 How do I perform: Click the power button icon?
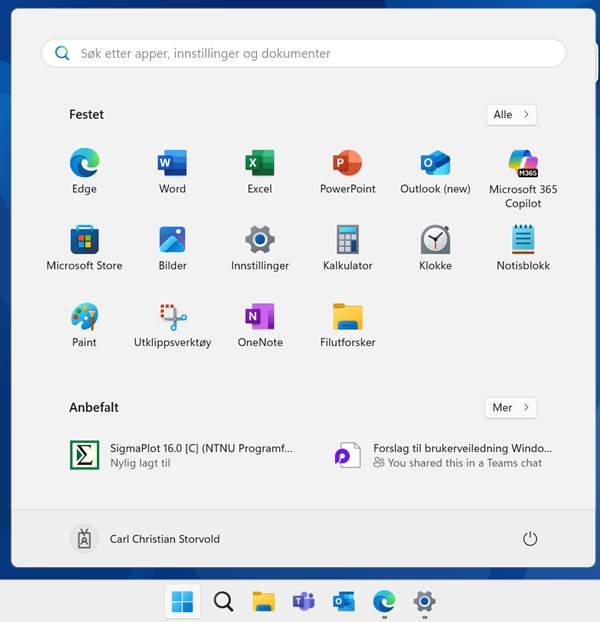click(530, 539)
